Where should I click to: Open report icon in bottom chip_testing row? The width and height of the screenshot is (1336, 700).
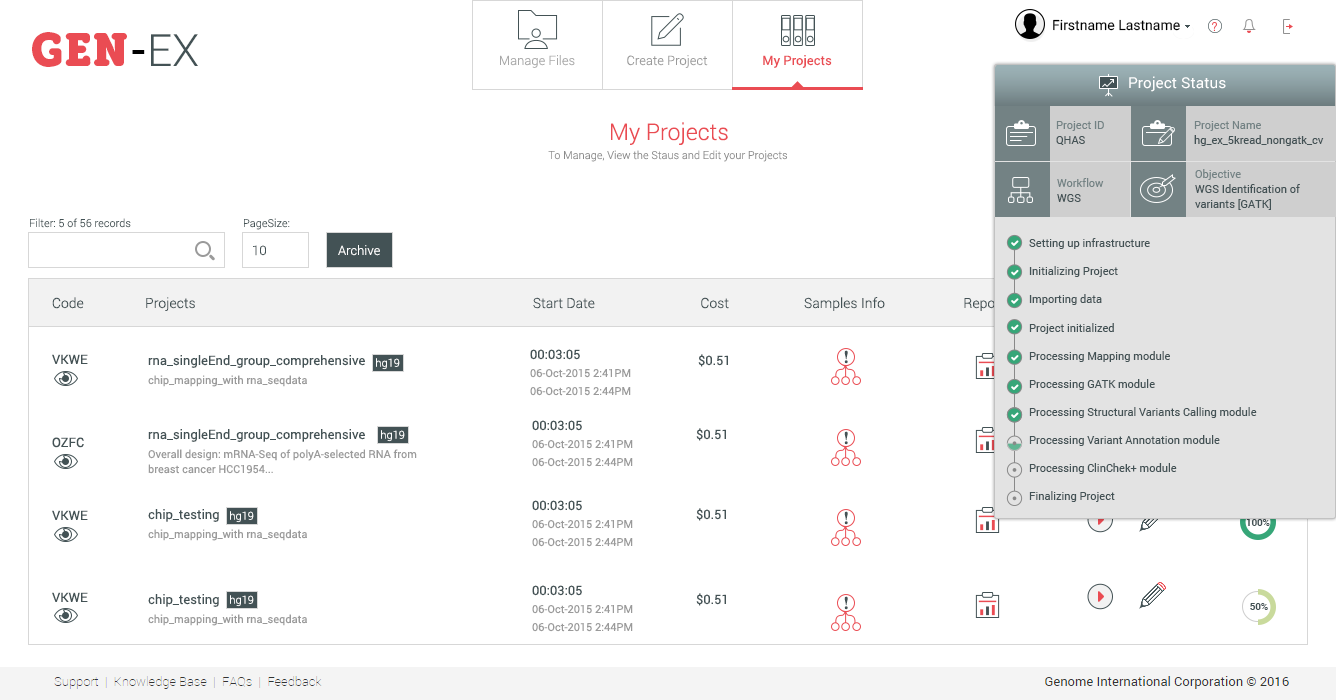[987, 605]
